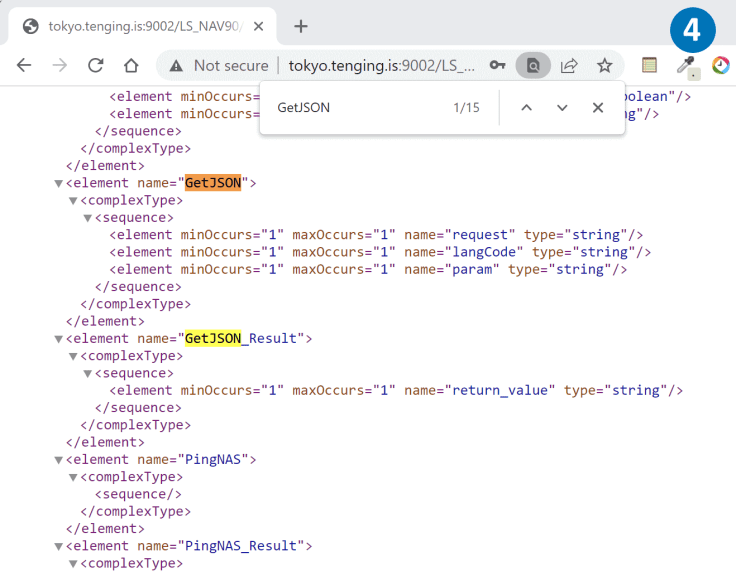This screenshot has width=736, height=576.
Task: Collapse the PingNAS element node
Action: [x=59, y=460]
